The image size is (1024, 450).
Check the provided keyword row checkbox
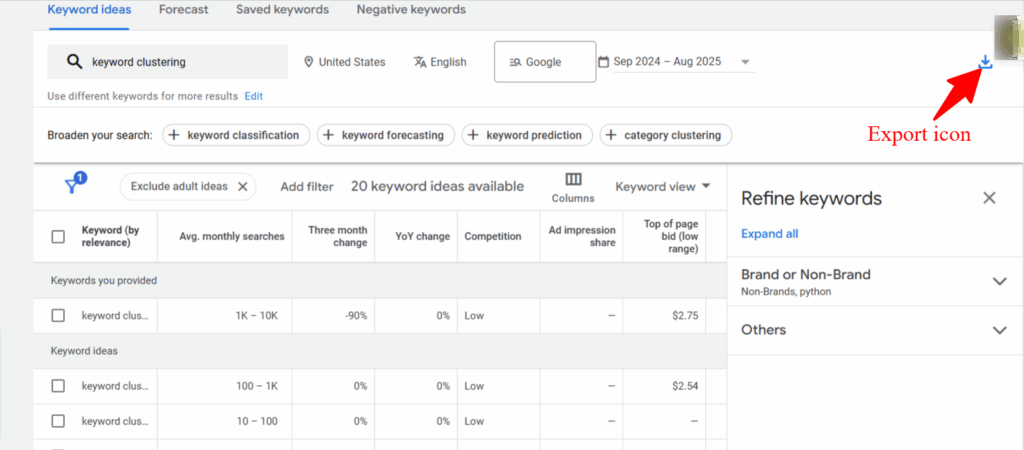pyautogui.click(x=58, y=316)
